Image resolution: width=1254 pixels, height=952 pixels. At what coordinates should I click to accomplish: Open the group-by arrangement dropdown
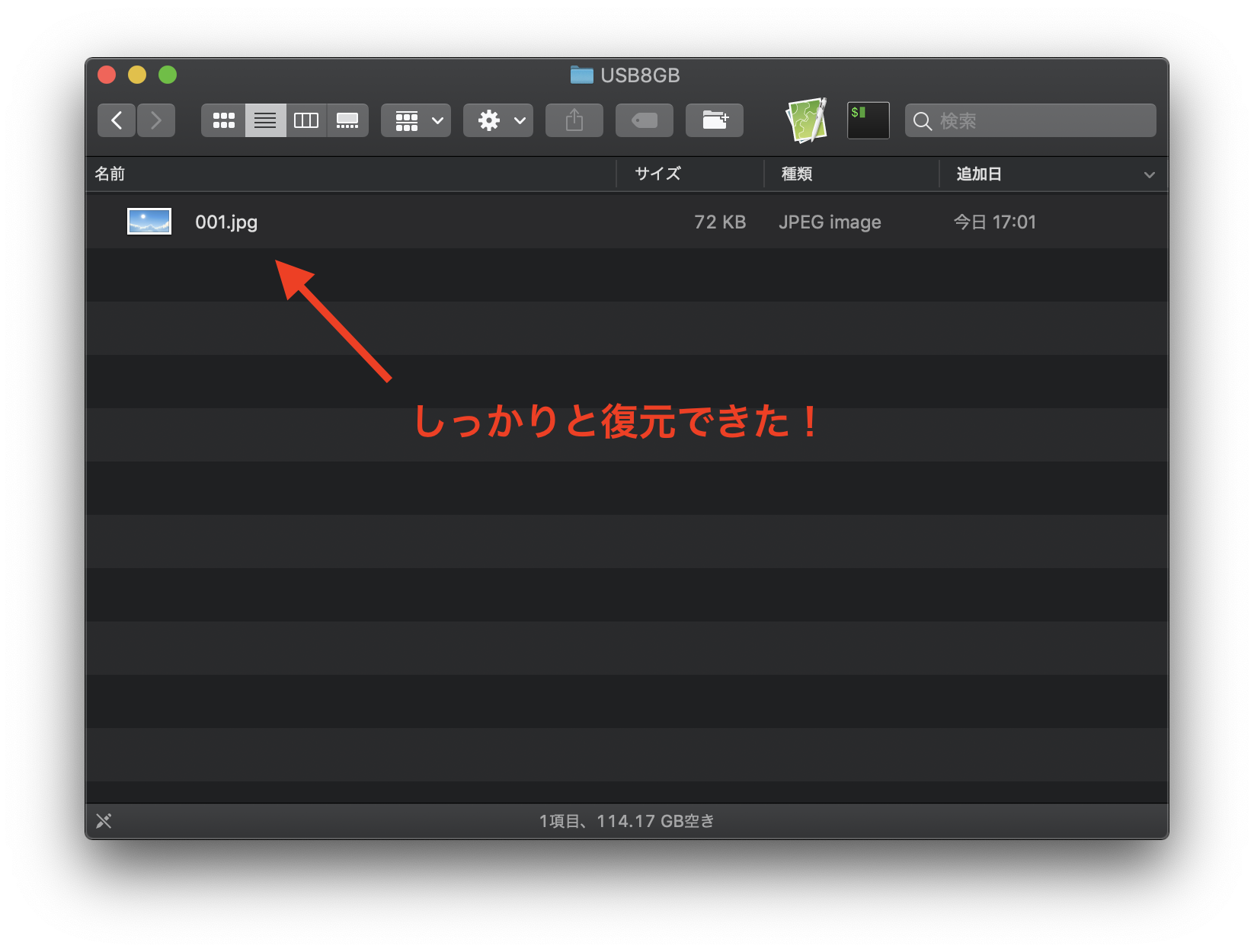pyautogui.click(x=416, y=120)
